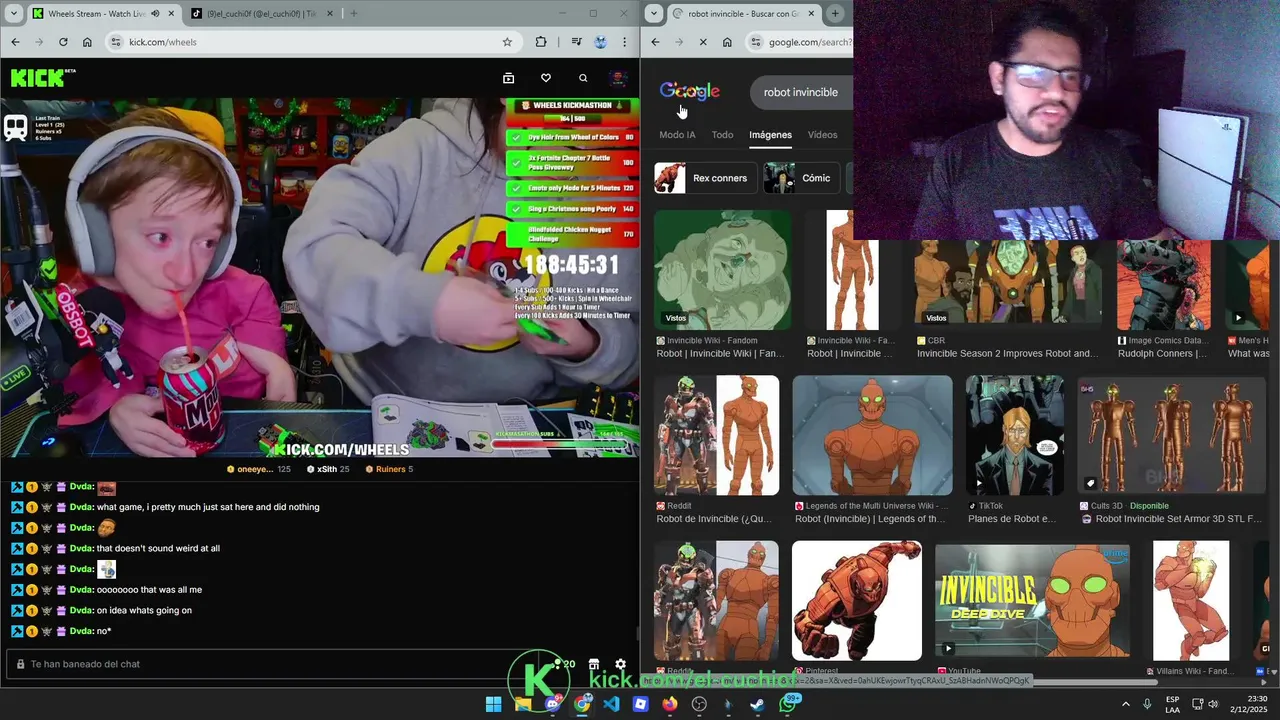Click the kick.com/wheels address bar
The image size is (1280, 720).
[x=310, y=42]
